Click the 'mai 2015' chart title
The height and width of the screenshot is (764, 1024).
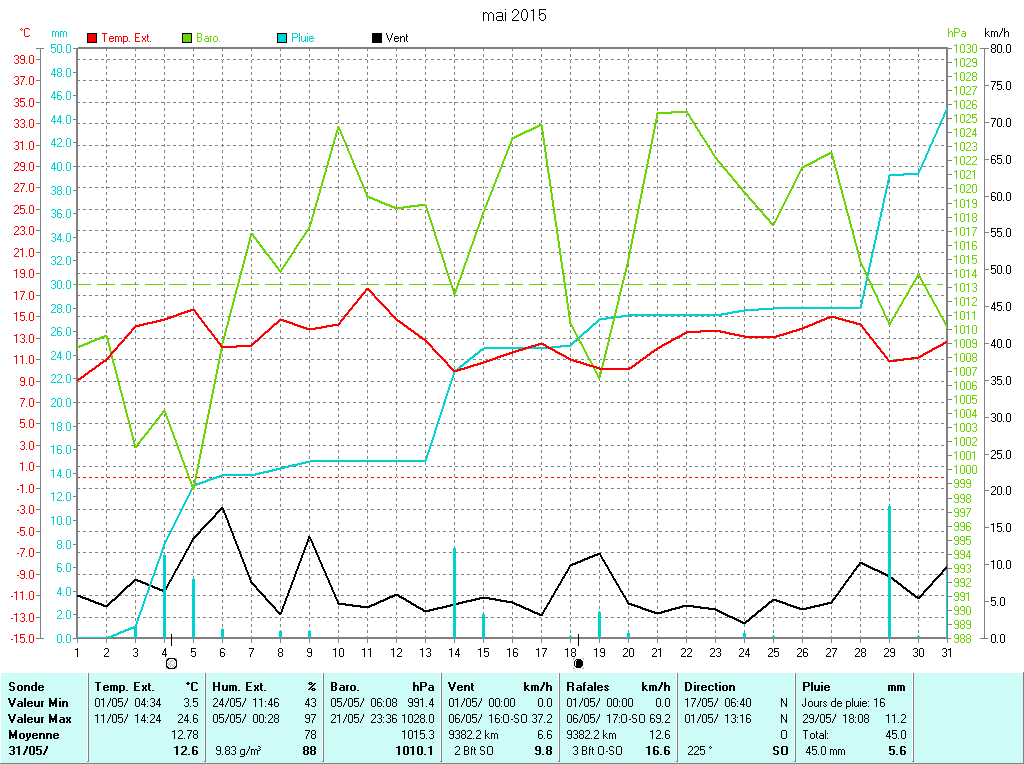point(514,15)
